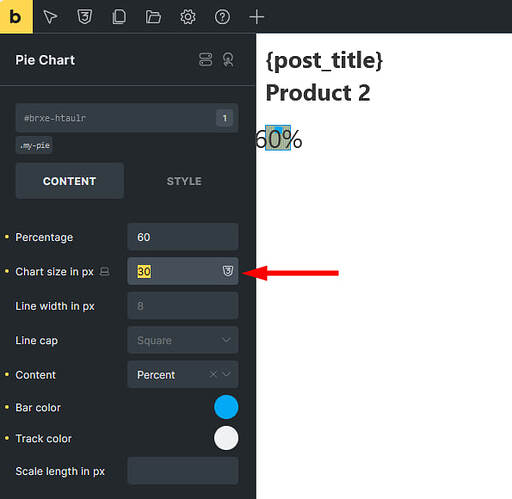This screenshot has width=512, height=499.
Task: Click the Percentage input field
Action: [183, 237]
